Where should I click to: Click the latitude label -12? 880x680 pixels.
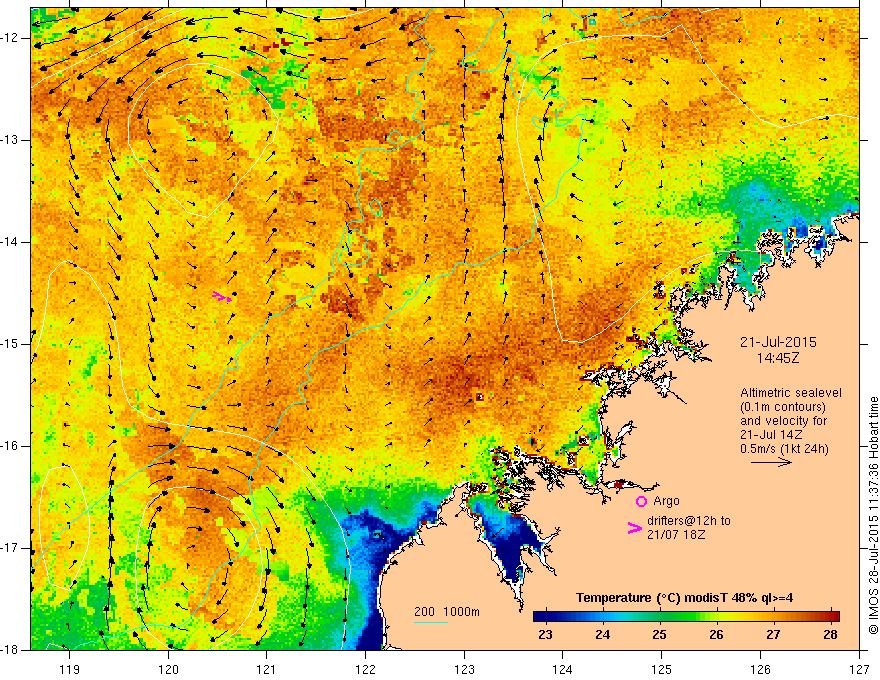pos(11,38)
